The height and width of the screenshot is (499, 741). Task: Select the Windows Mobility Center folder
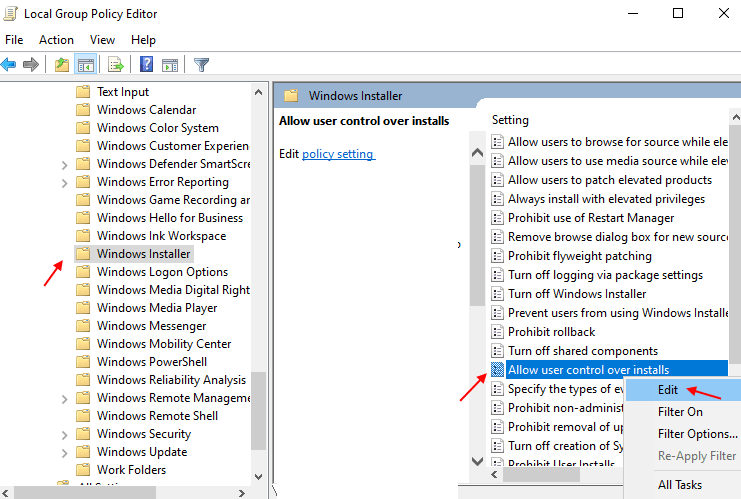[x=164, y=344]
